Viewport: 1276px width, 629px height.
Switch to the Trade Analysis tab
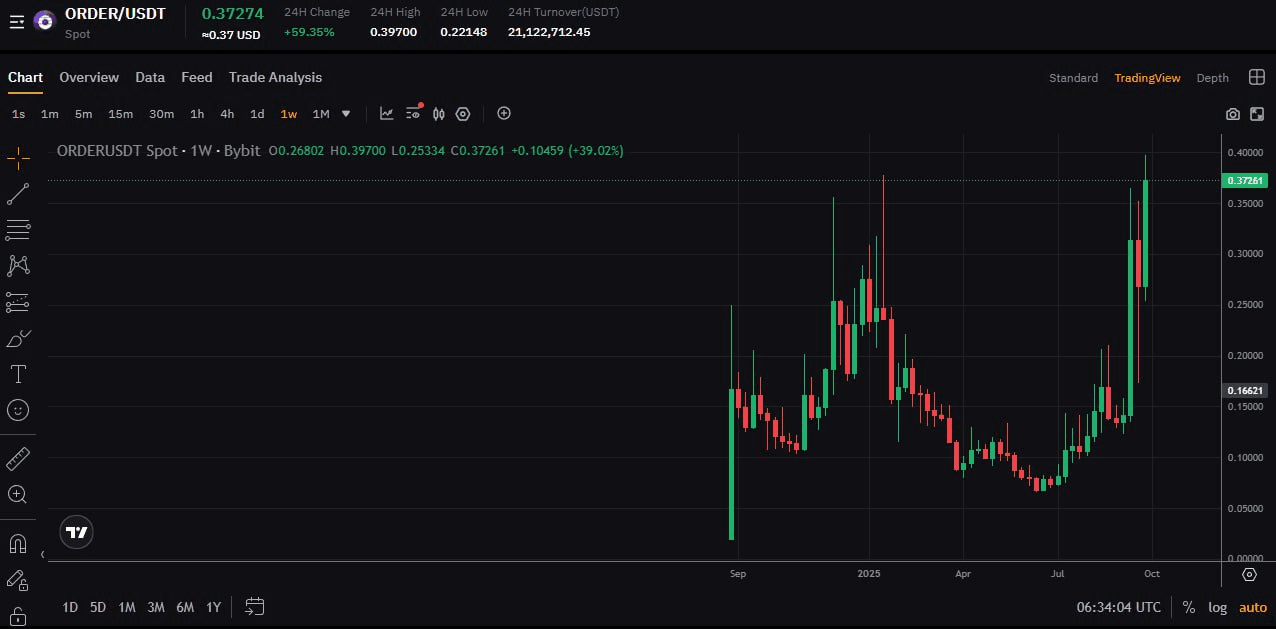click(x=275, y=77)
